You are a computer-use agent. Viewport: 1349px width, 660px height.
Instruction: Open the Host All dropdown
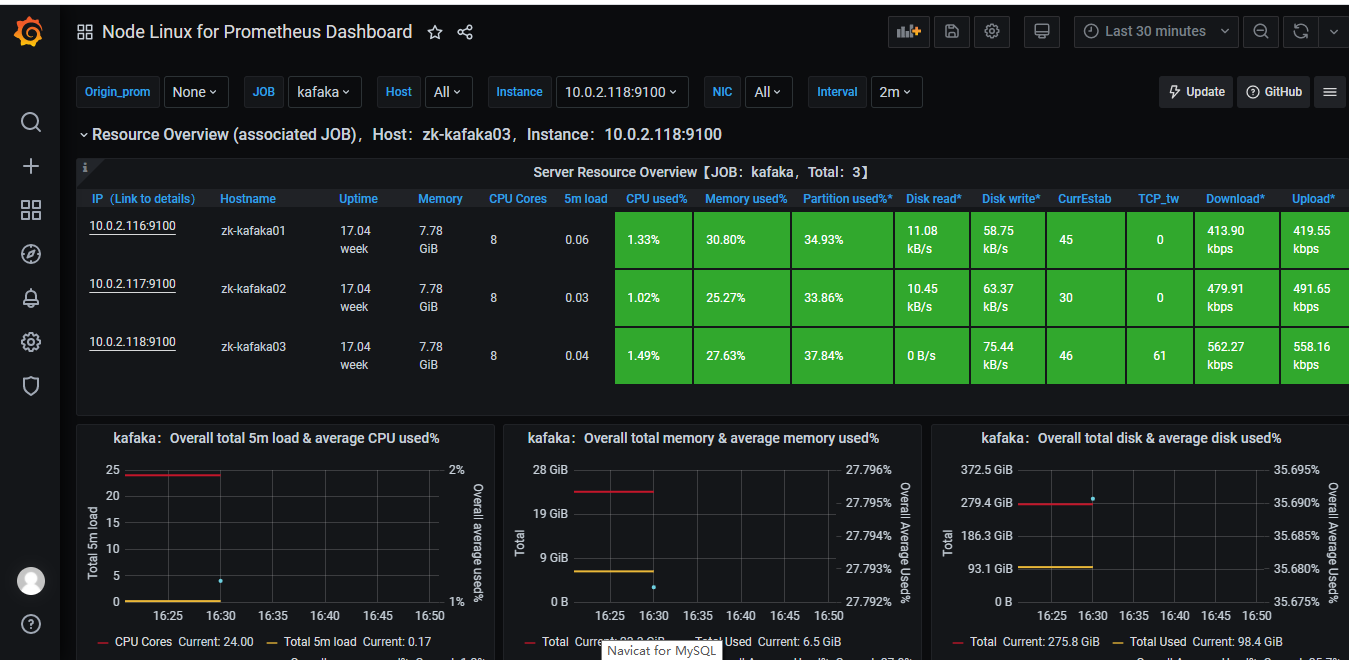pyautogui.click(x=448, y=92)
